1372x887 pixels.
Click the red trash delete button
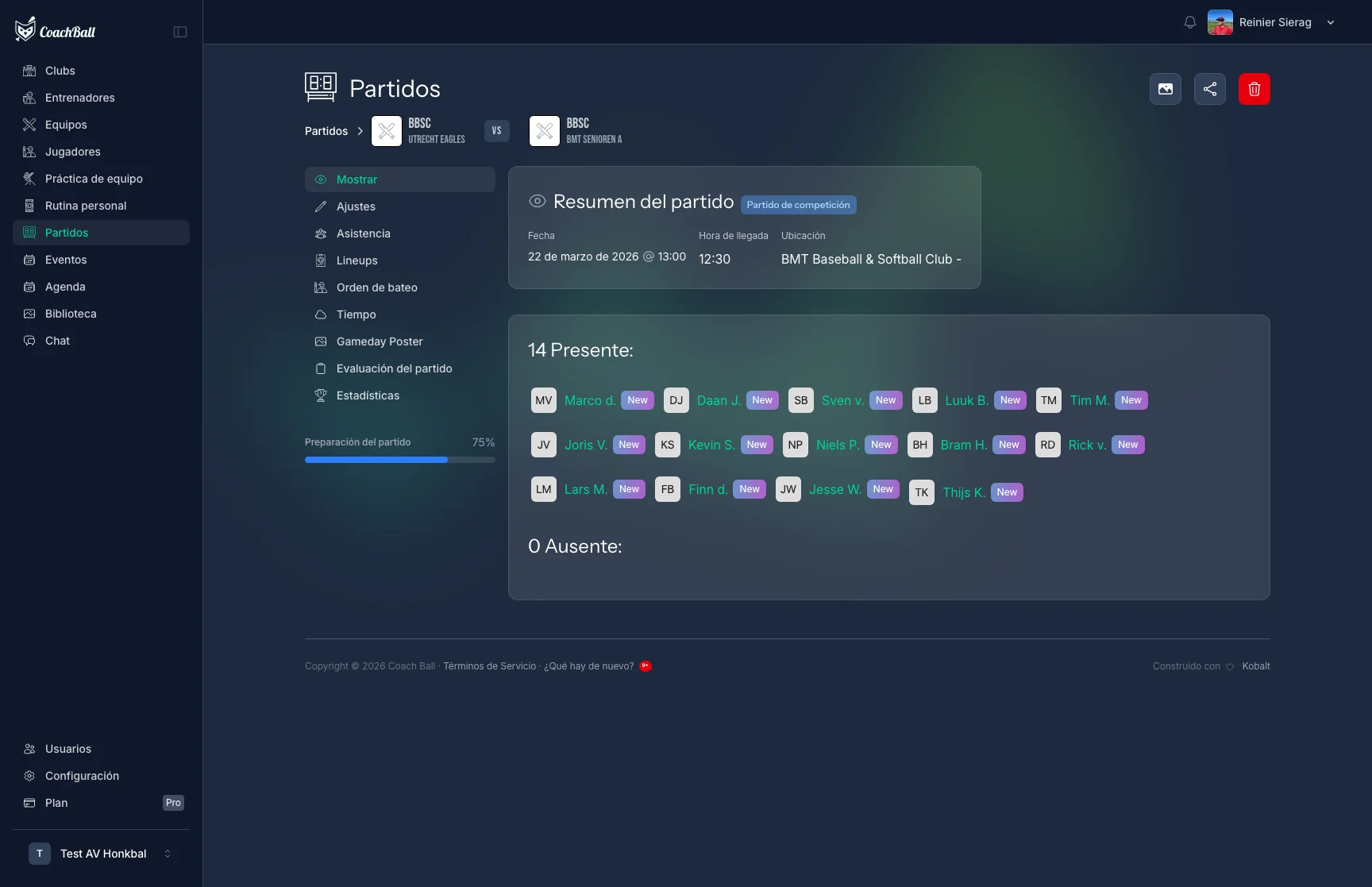pyautogui.click(x=1254, y=89)
